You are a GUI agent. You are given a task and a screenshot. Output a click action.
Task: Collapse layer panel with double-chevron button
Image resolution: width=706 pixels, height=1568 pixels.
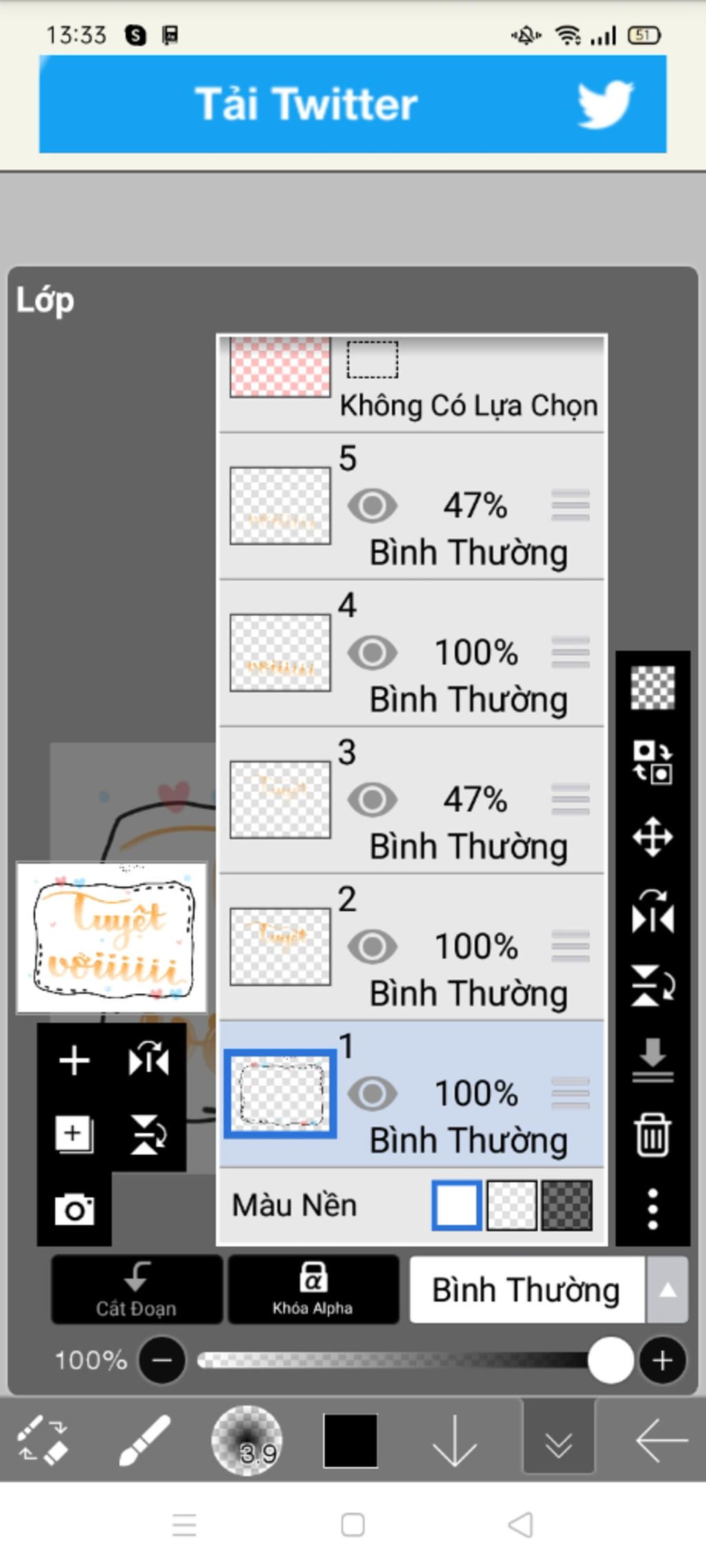click(x=558, y=1440)
